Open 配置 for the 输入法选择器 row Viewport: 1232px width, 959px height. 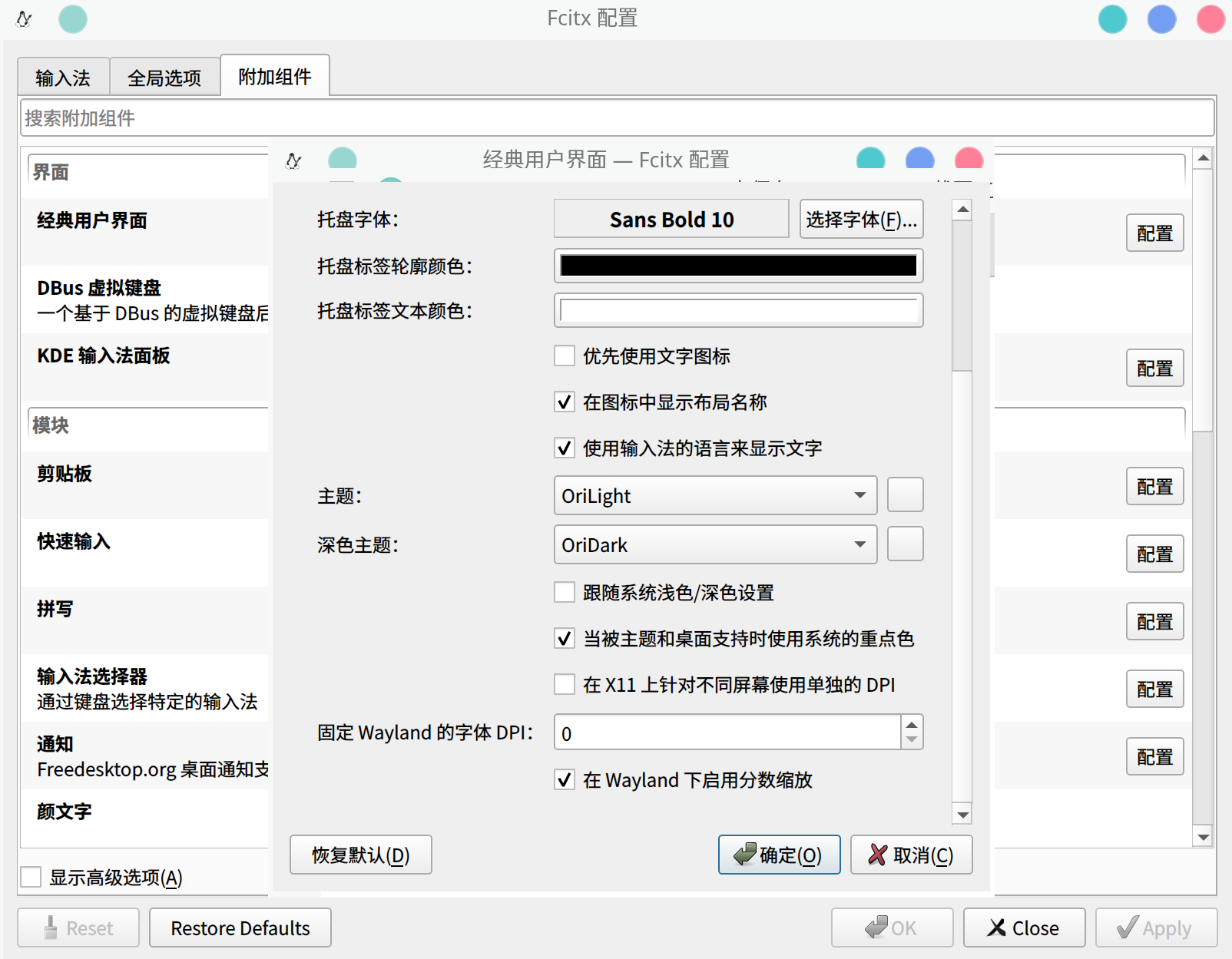1155,689
